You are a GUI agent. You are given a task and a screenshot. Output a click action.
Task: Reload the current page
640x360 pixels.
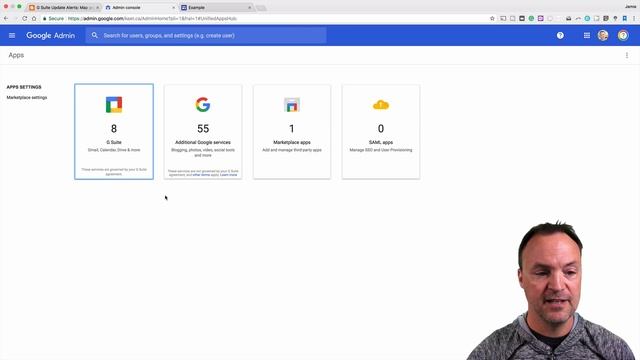(x=24, y=18)
